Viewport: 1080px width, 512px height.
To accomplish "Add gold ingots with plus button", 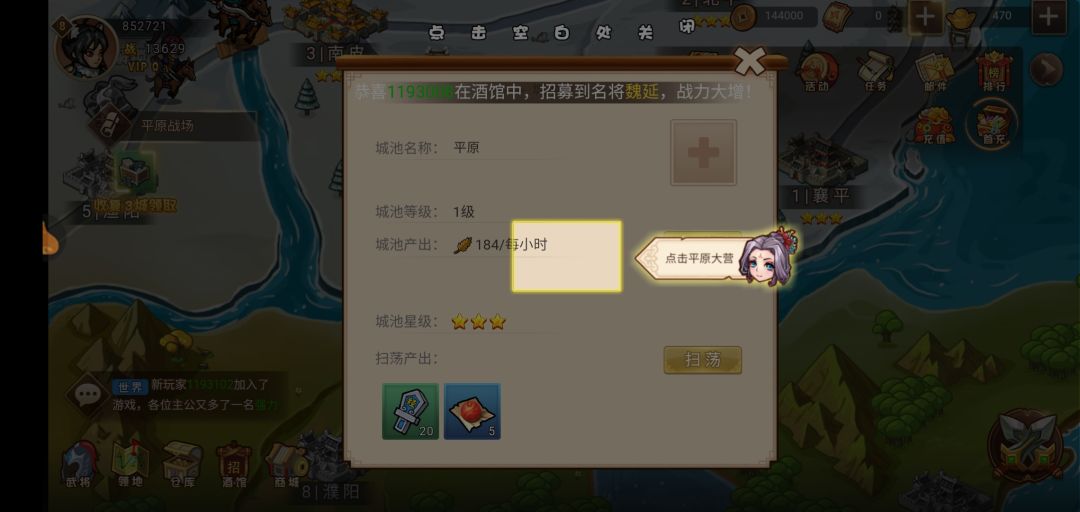I will tap(1048, 17).
